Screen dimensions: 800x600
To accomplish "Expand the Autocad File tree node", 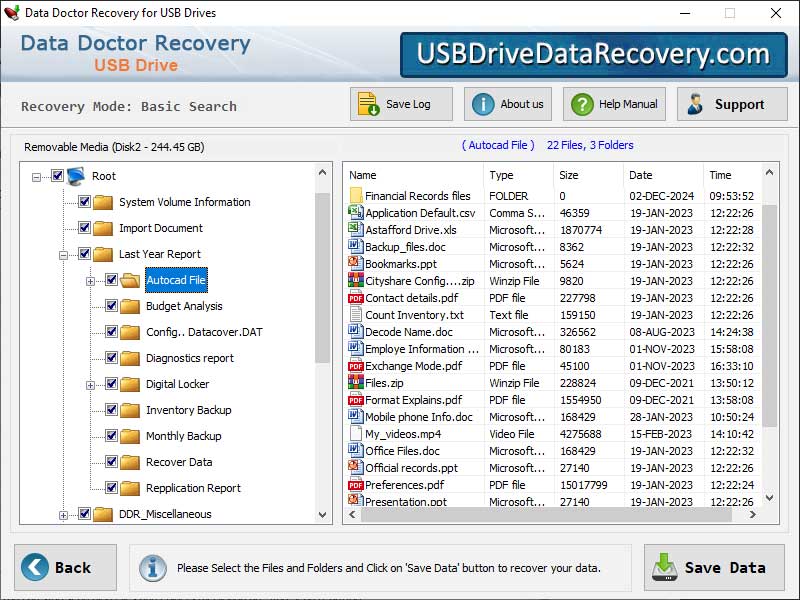I will coord(90,280).
